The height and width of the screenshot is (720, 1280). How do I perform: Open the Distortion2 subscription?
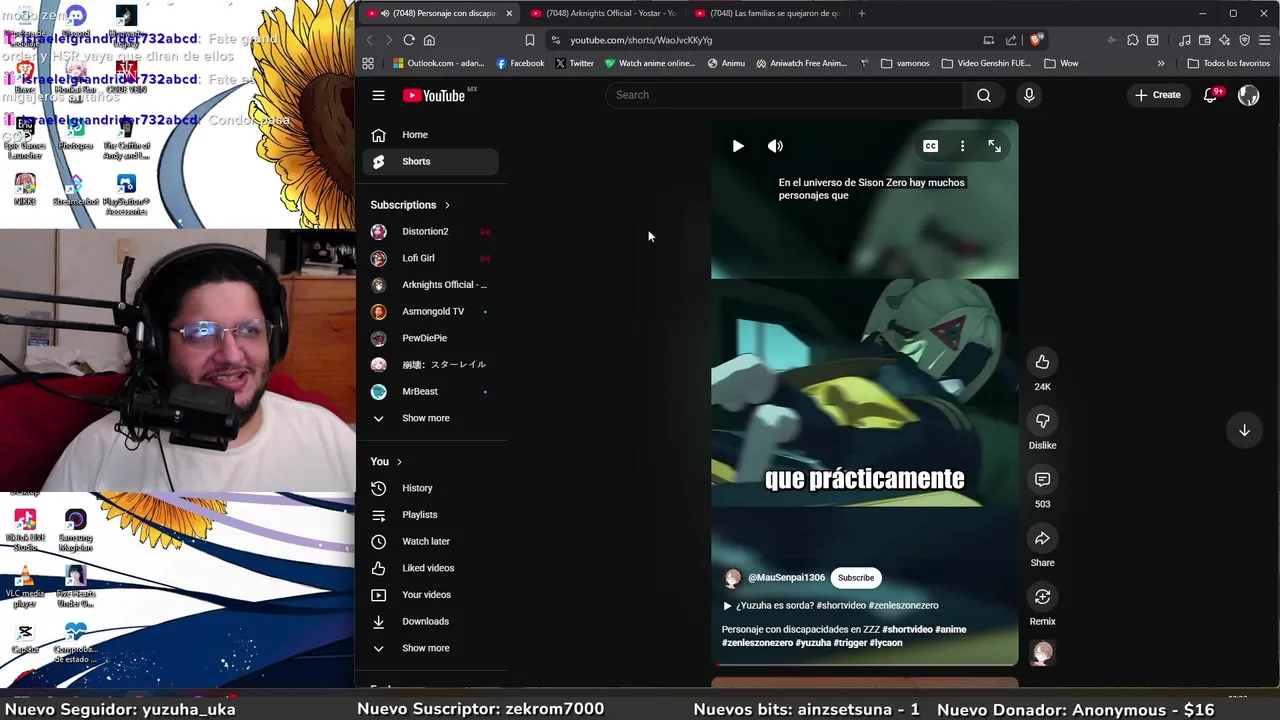[432, 232]
